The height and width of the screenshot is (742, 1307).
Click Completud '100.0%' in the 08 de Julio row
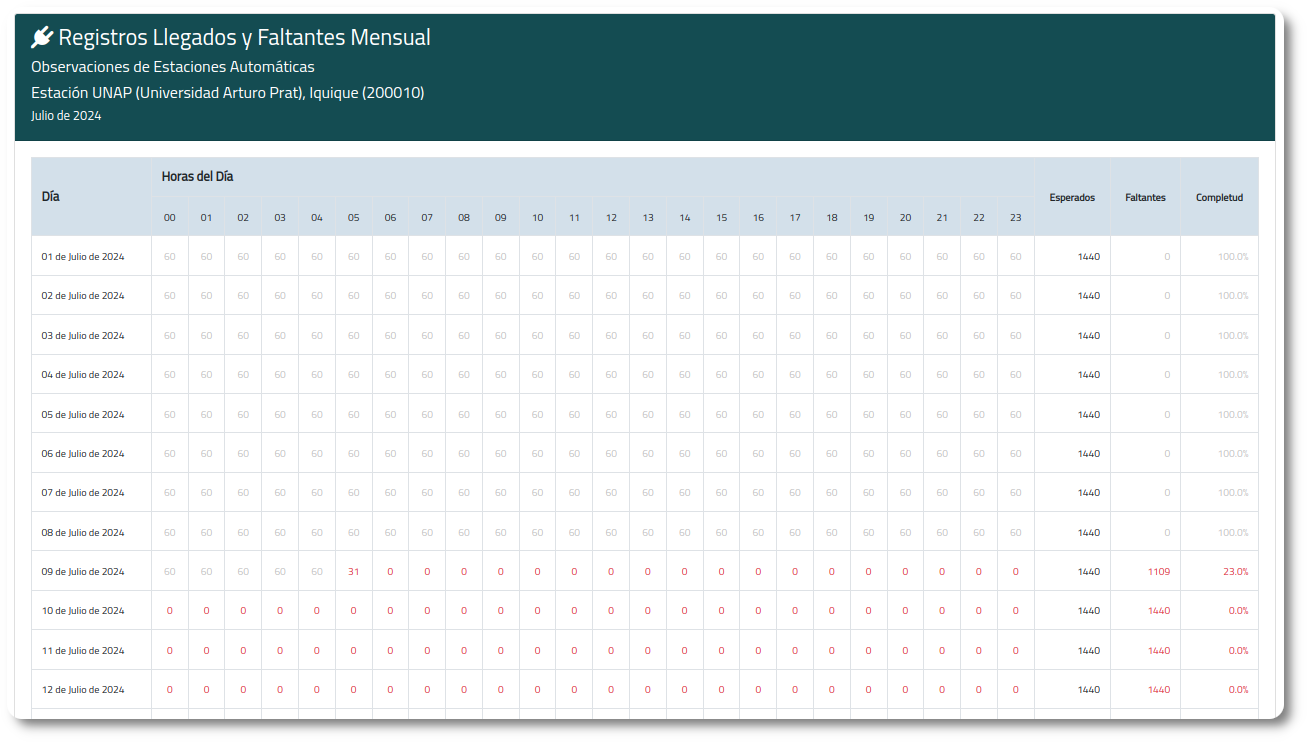[1233, 533]
